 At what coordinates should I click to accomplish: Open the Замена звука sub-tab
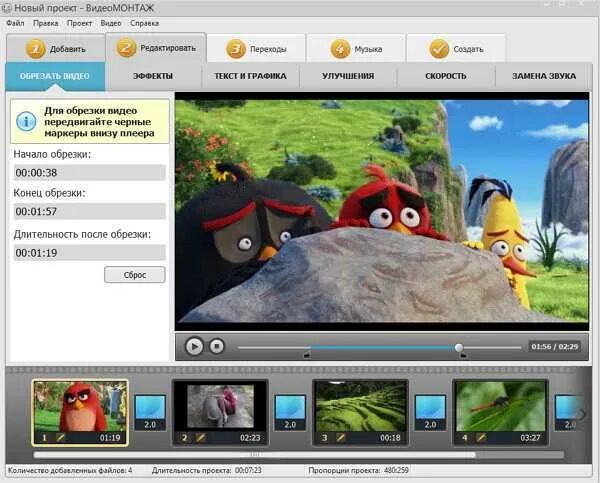[x=544, y=76]
